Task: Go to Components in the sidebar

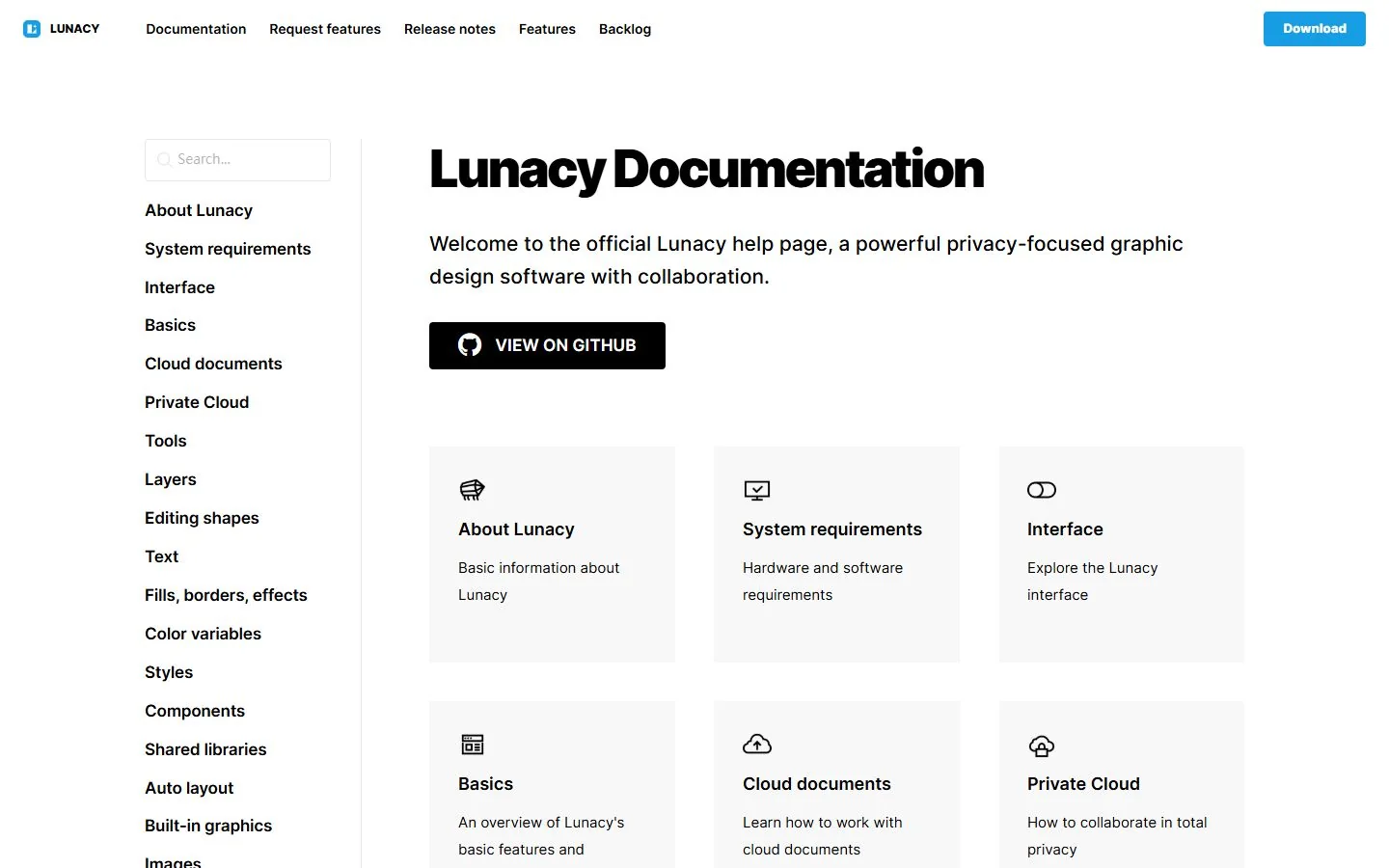Action: pos(195,711)
